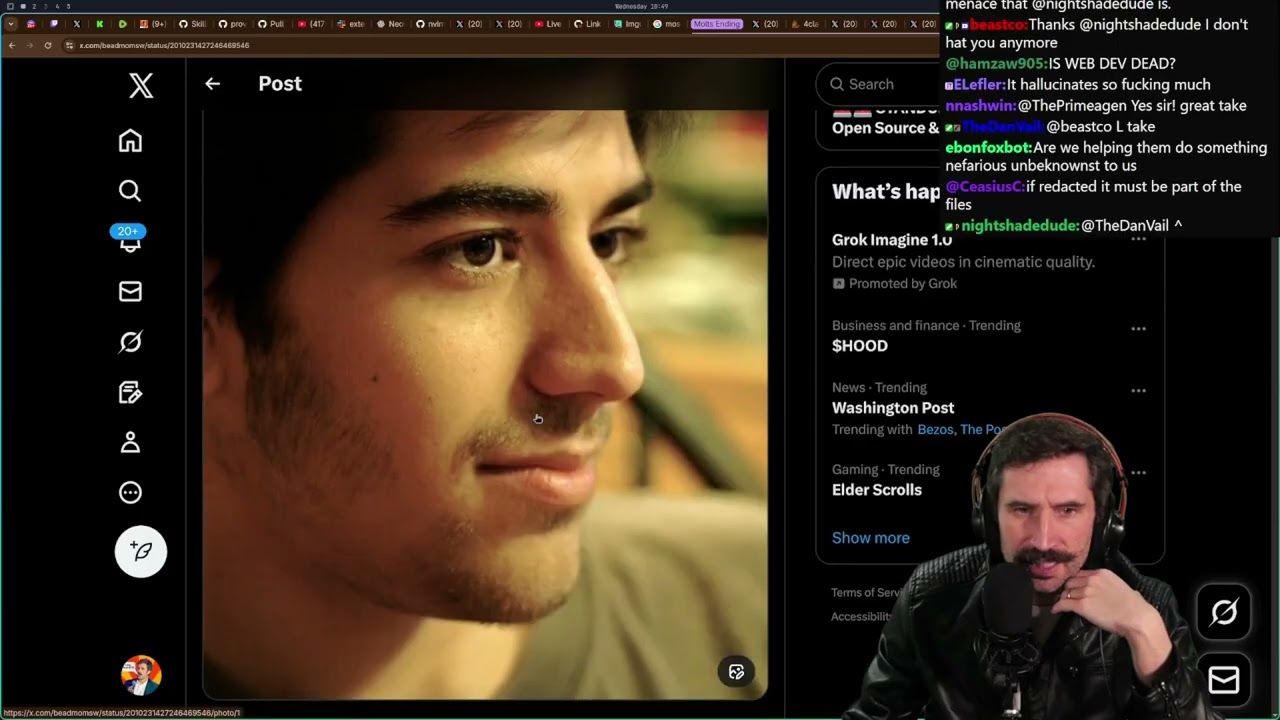This screenshot has height=720, width=1280.
Task: Click the site info icon in address bar
Action: click(69, 45)
